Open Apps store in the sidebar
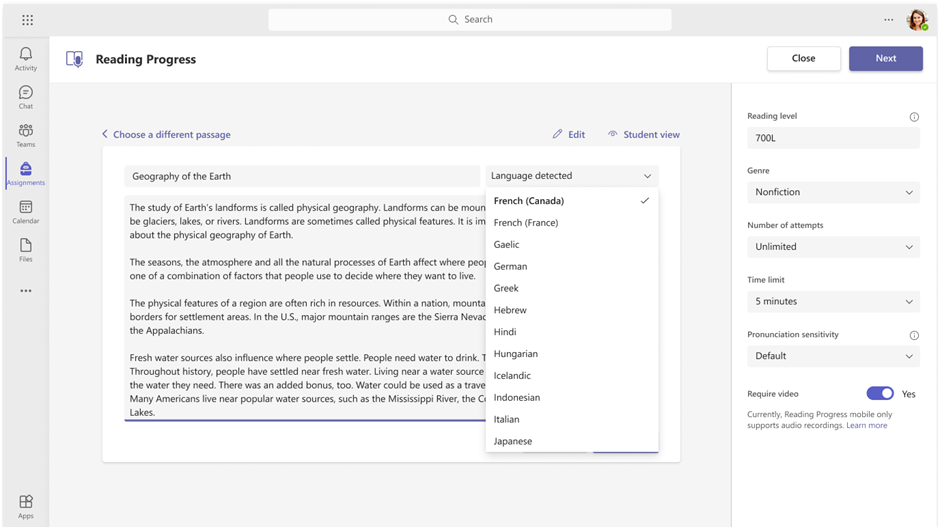Screen dimensions: 940x529 [x=26, y=507]
